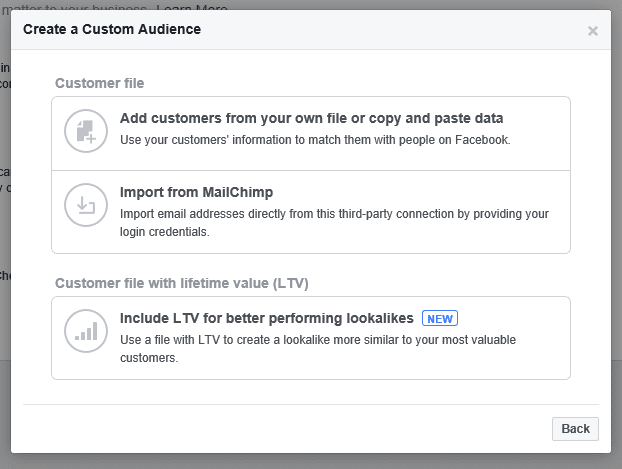Choose the Import from MailChimp title
622x469 pixels.
click(196, 192)
